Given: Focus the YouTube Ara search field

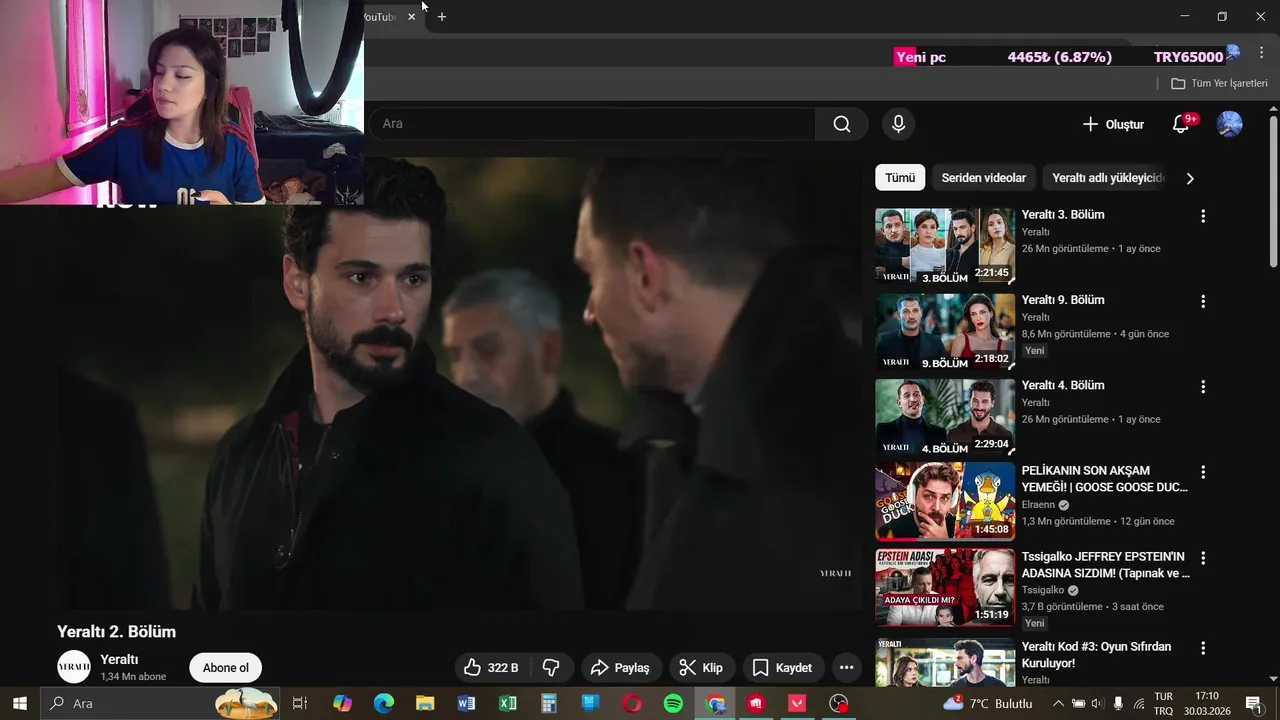Looking at the screenshot, I should (592, 124).
